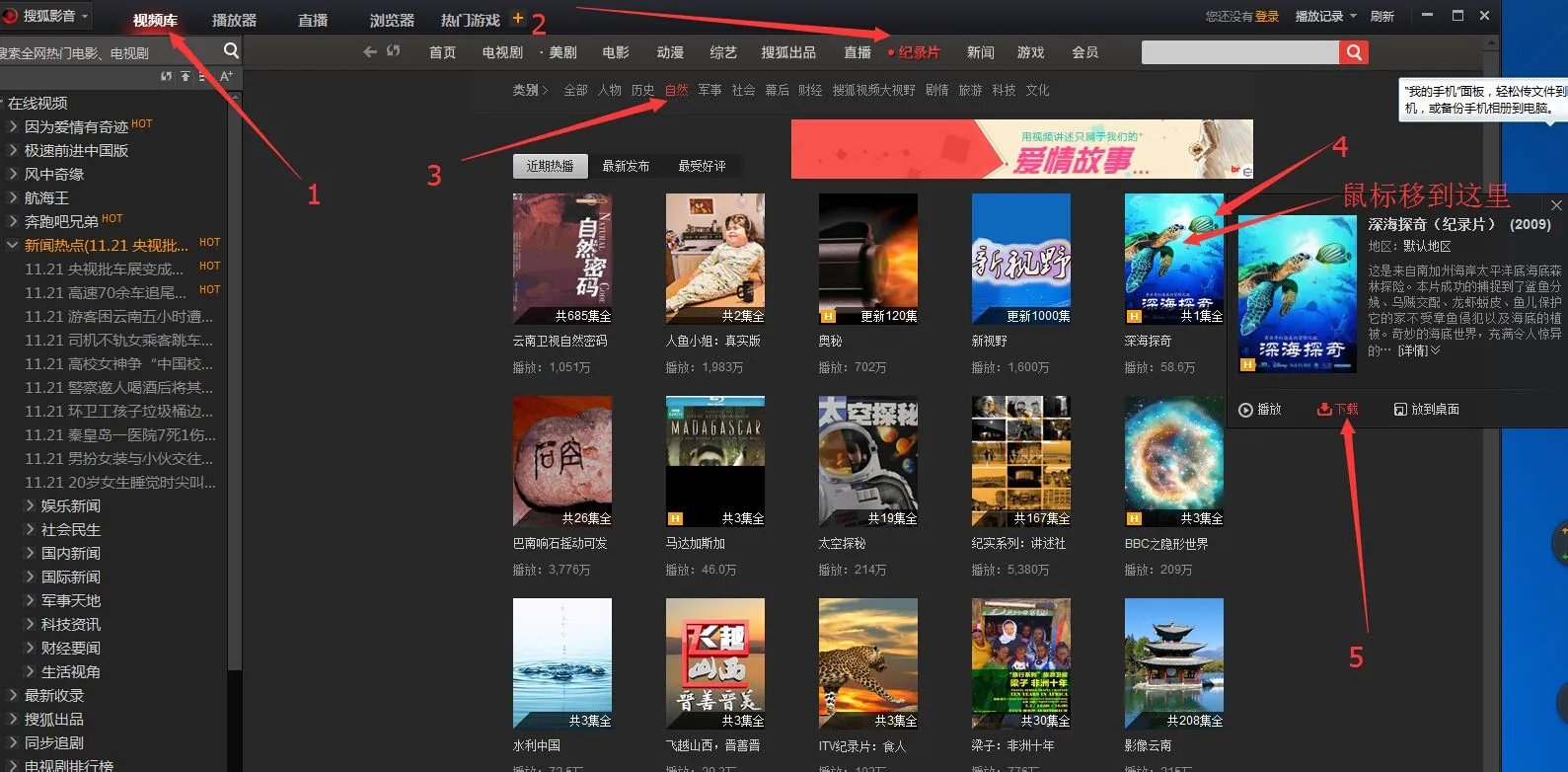Open the 马达加斯加 thumbnail

tap(715, 461)
